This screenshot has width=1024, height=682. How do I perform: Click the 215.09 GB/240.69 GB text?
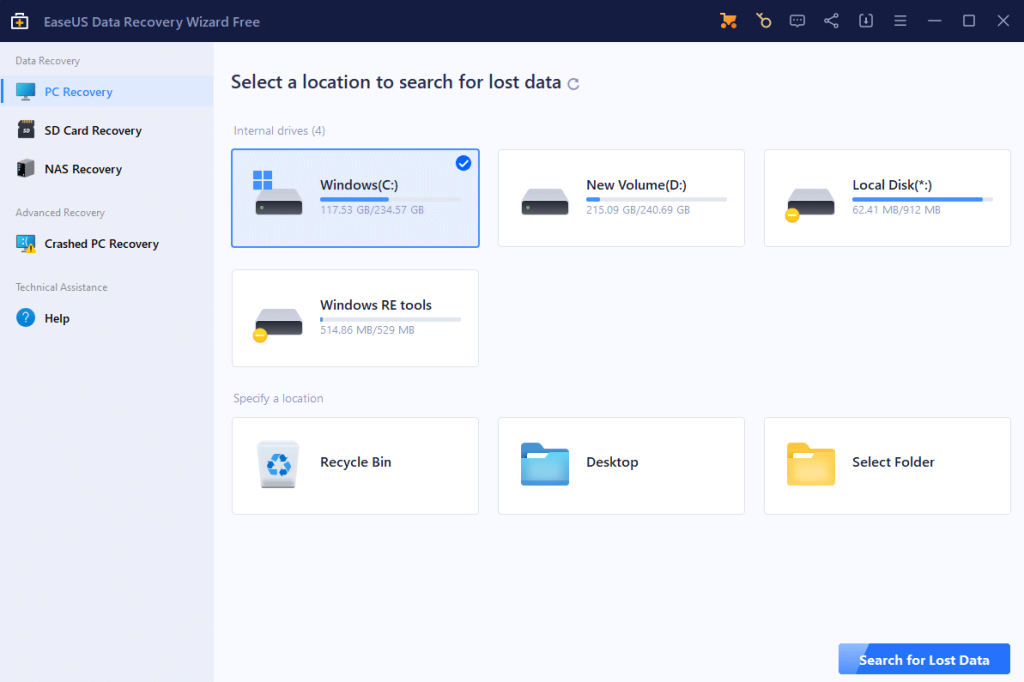coord(637,210)
